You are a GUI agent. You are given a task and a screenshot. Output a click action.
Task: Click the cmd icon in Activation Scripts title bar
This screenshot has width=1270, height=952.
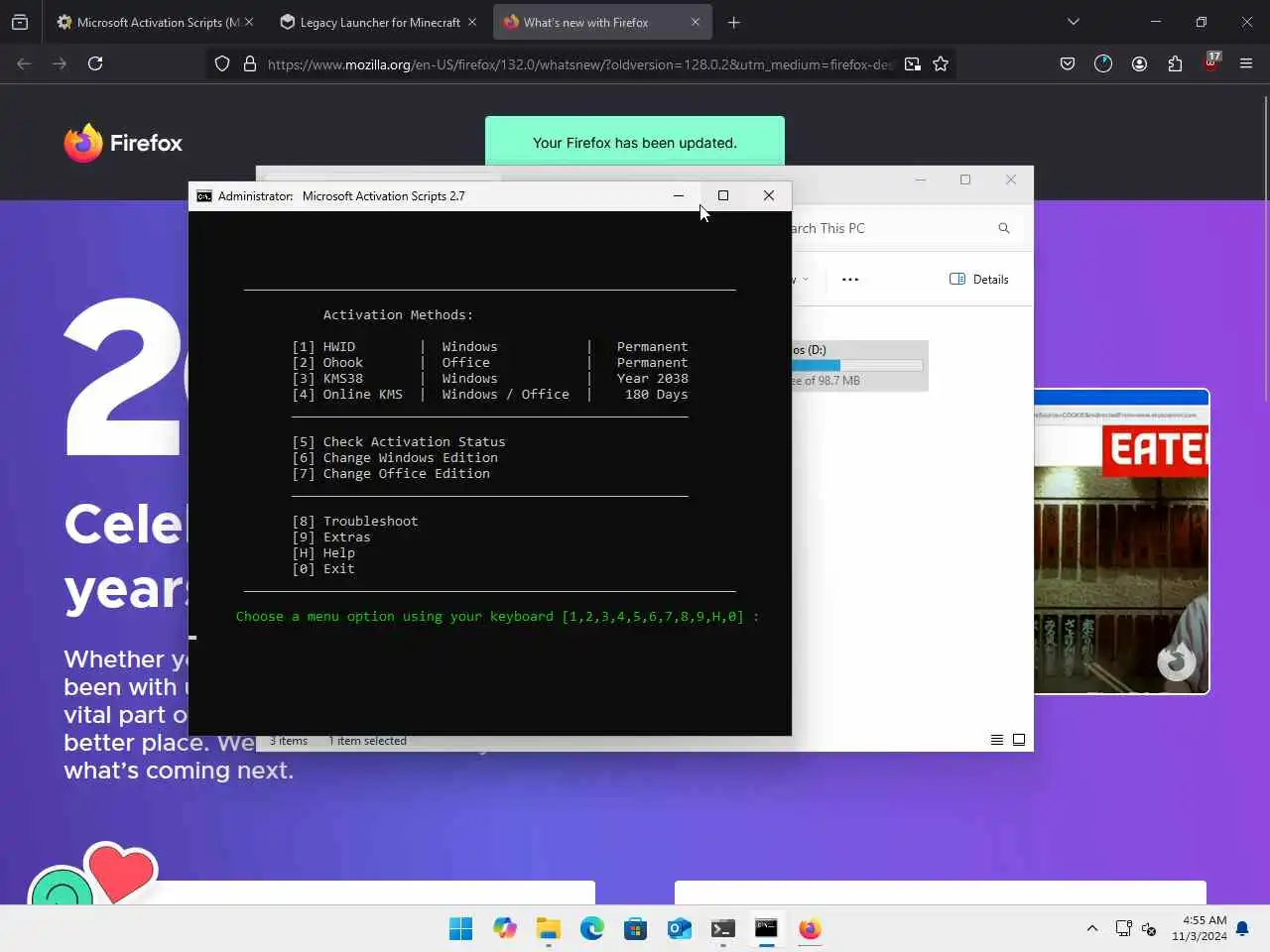[204, 196]
